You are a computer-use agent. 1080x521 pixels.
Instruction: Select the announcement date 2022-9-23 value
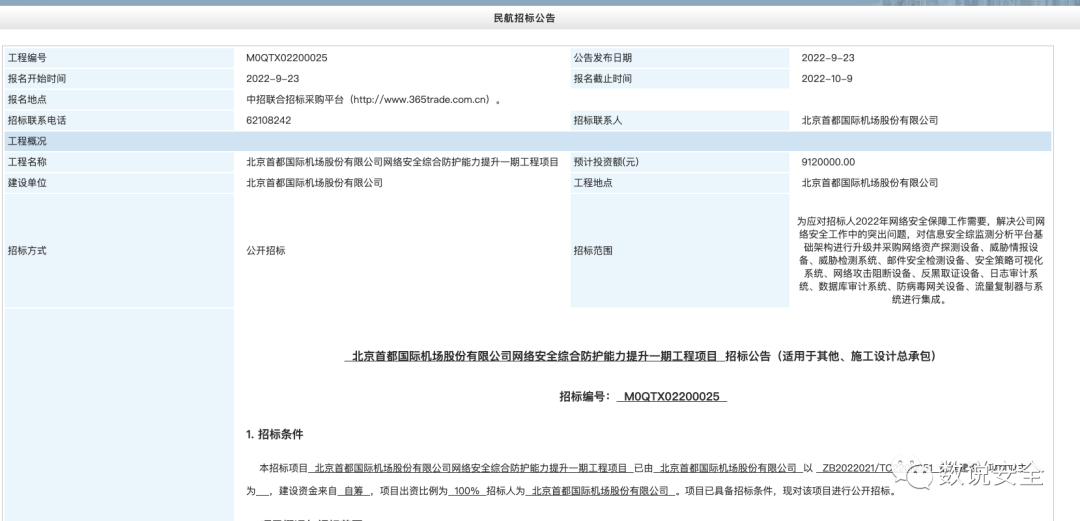coord(828,58)
